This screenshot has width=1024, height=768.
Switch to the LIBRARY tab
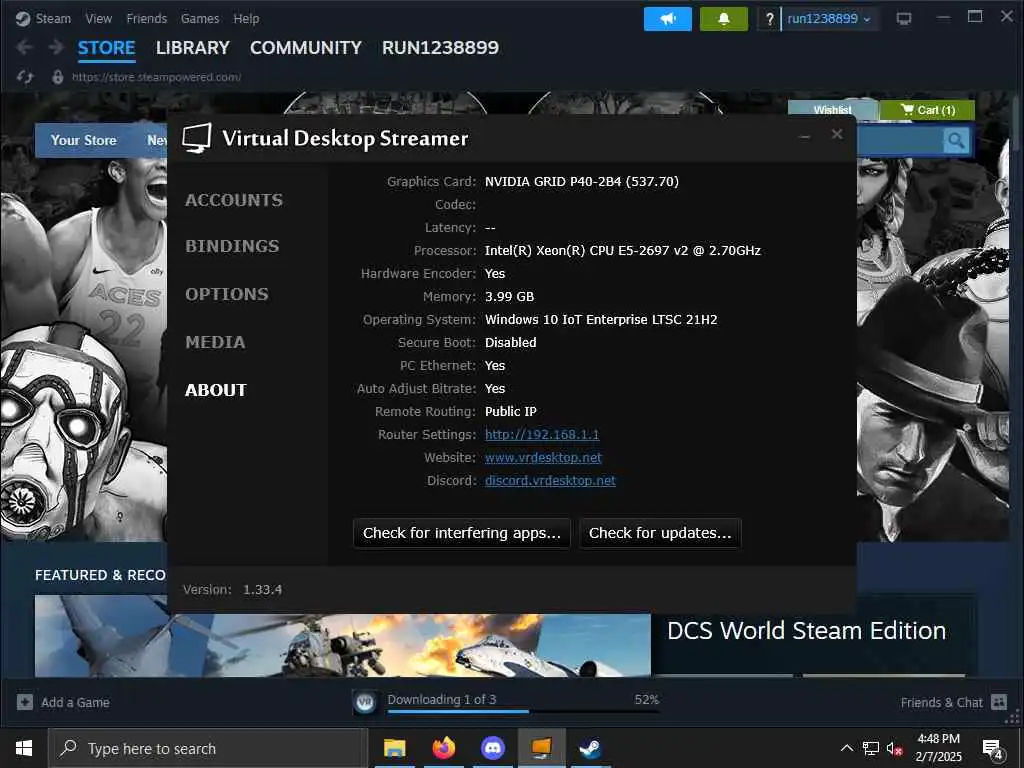(x=193, y=48)
